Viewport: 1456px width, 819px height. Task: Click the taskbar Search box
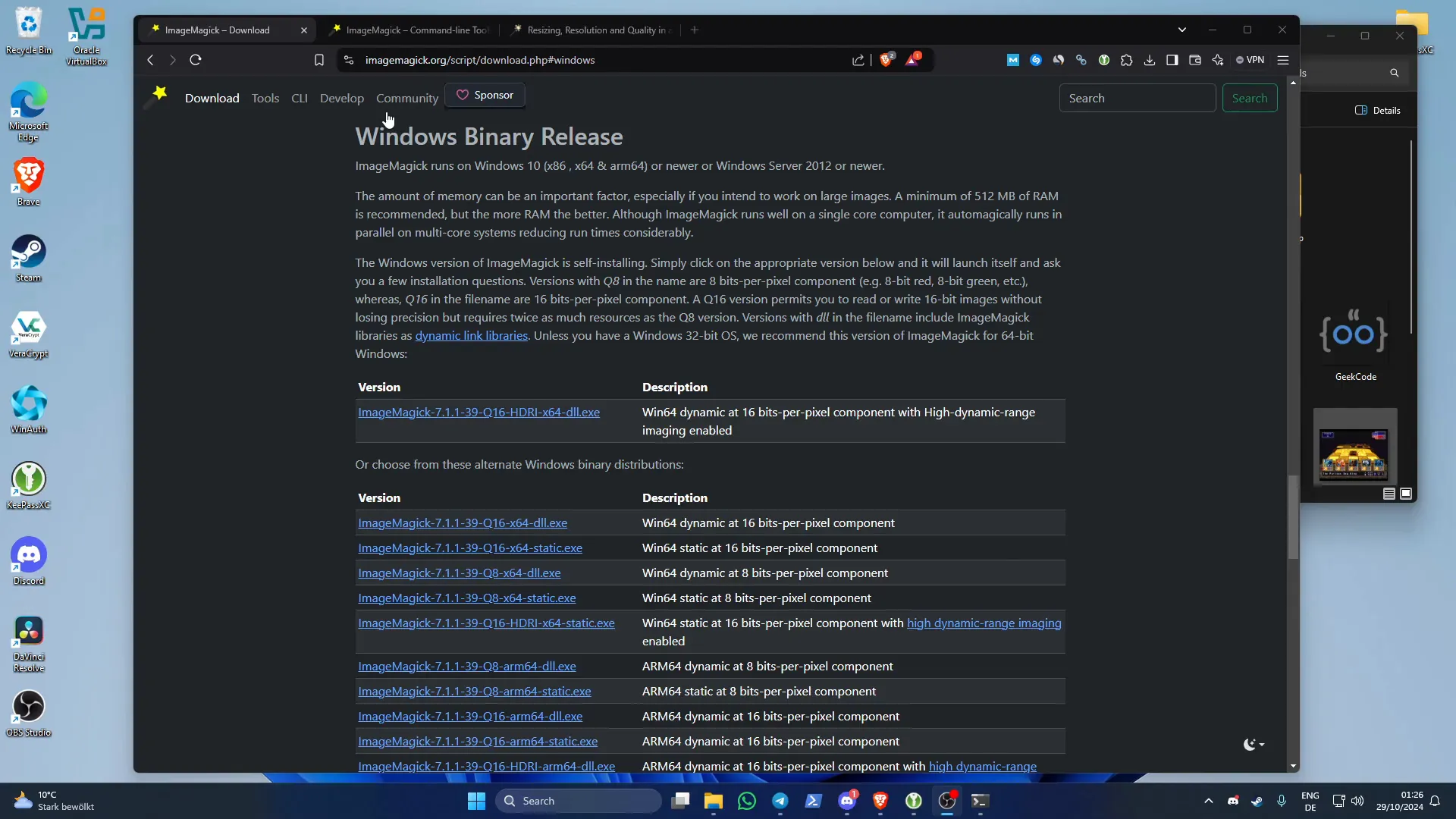579,801
